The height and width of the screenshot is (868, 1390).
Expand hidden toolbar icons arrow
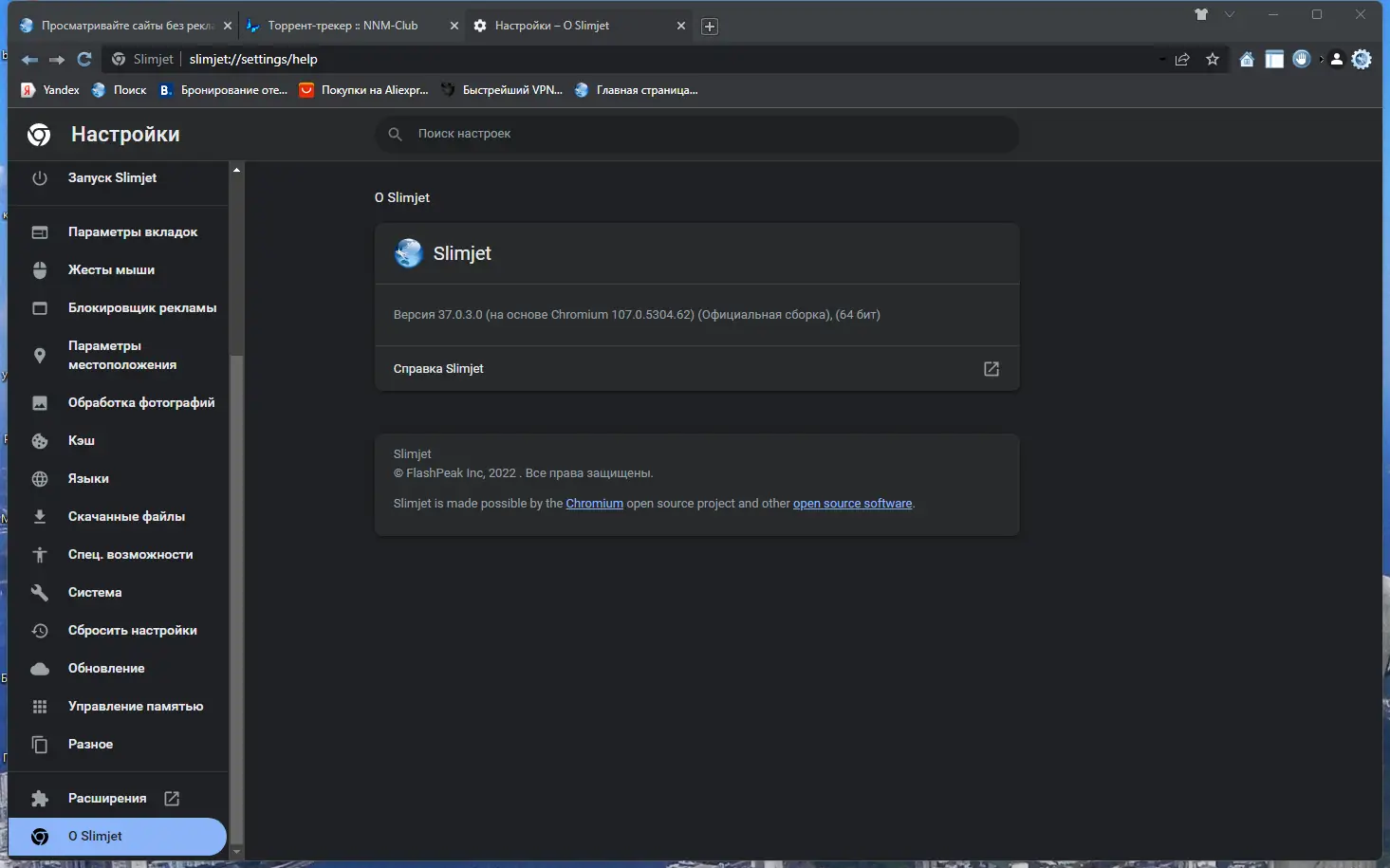pos(1321,60)
